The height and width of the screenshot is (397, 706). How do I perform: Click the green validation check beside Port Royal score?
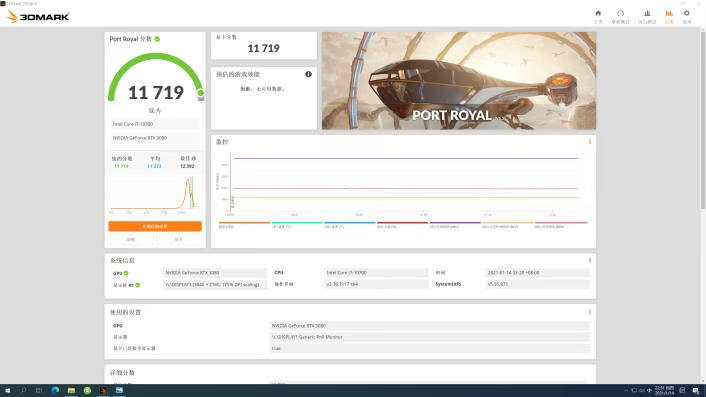pyautogui.click(x=157, y=39)
